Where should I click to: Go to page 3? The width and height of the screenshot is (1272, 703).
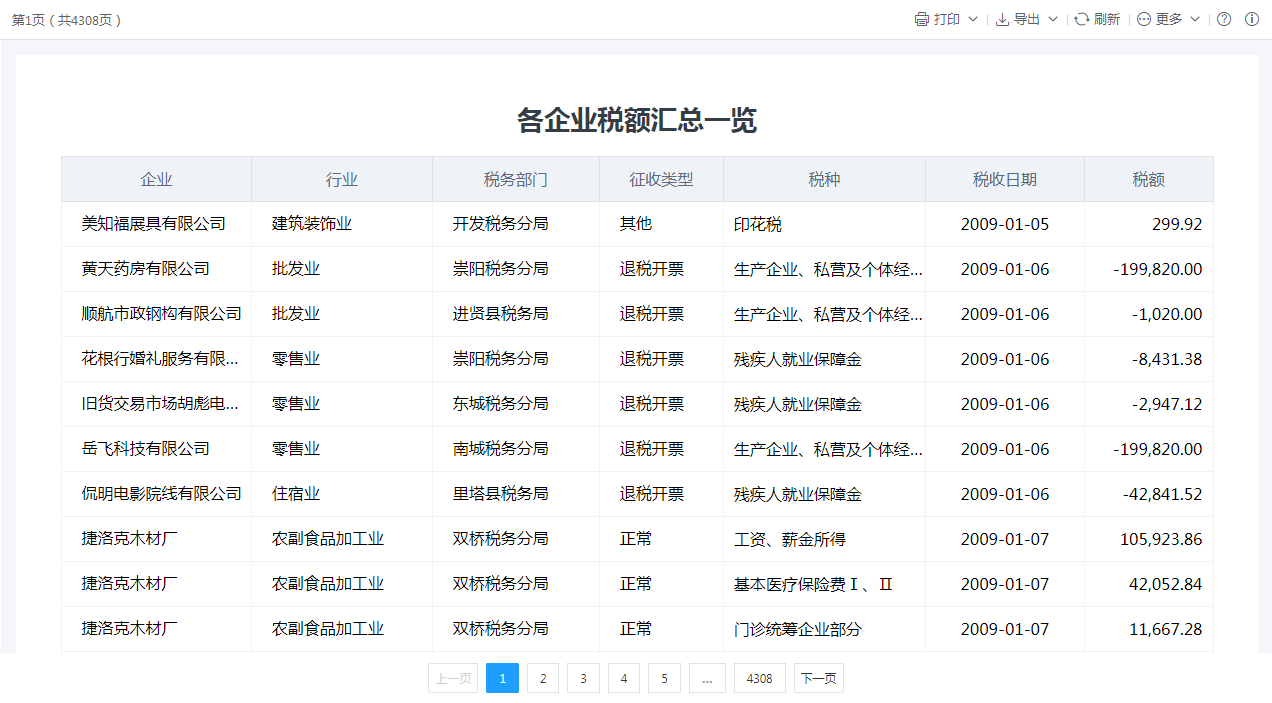click(x=583, y=678)
